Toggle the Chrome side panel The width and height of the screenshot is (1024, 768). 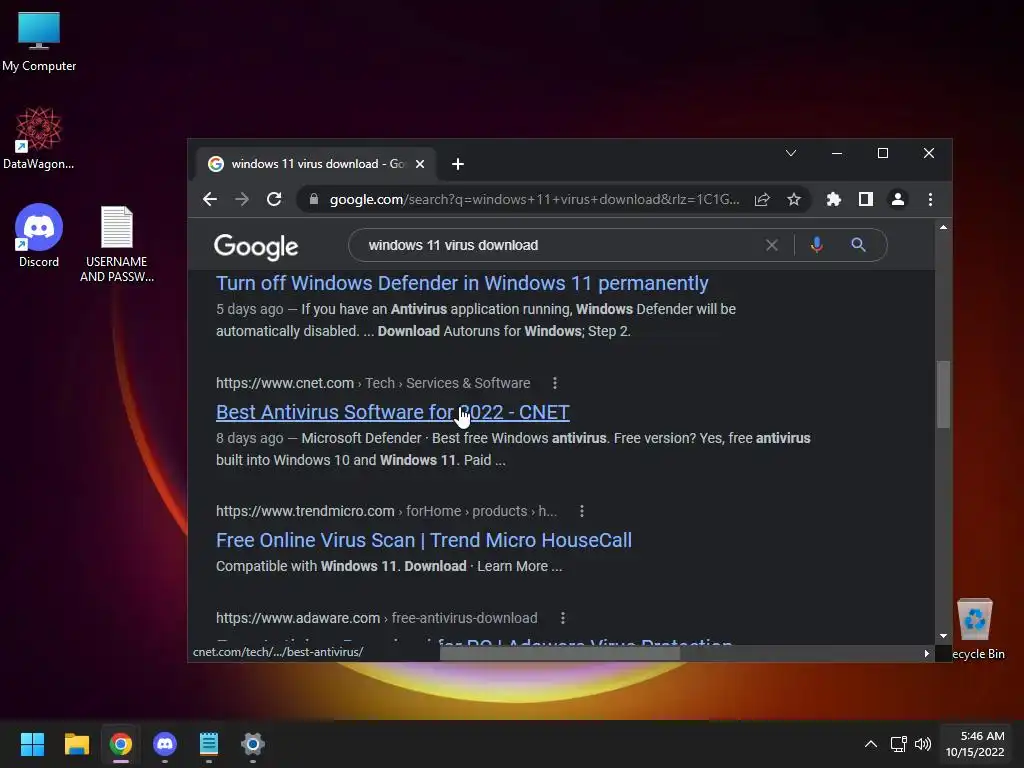(866, 199)
